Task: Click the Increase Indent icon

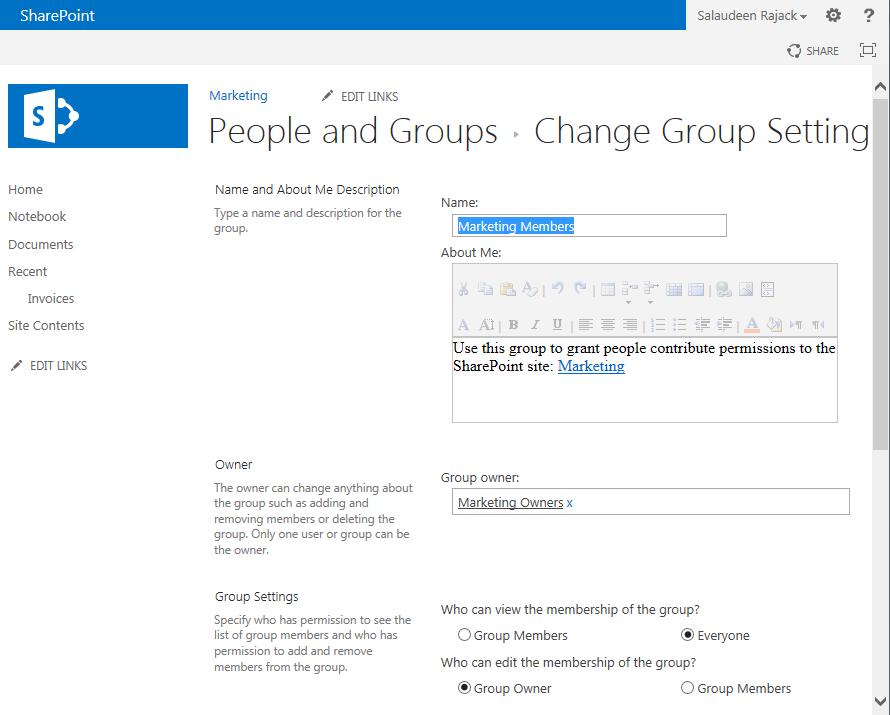Action: [724, 325]
